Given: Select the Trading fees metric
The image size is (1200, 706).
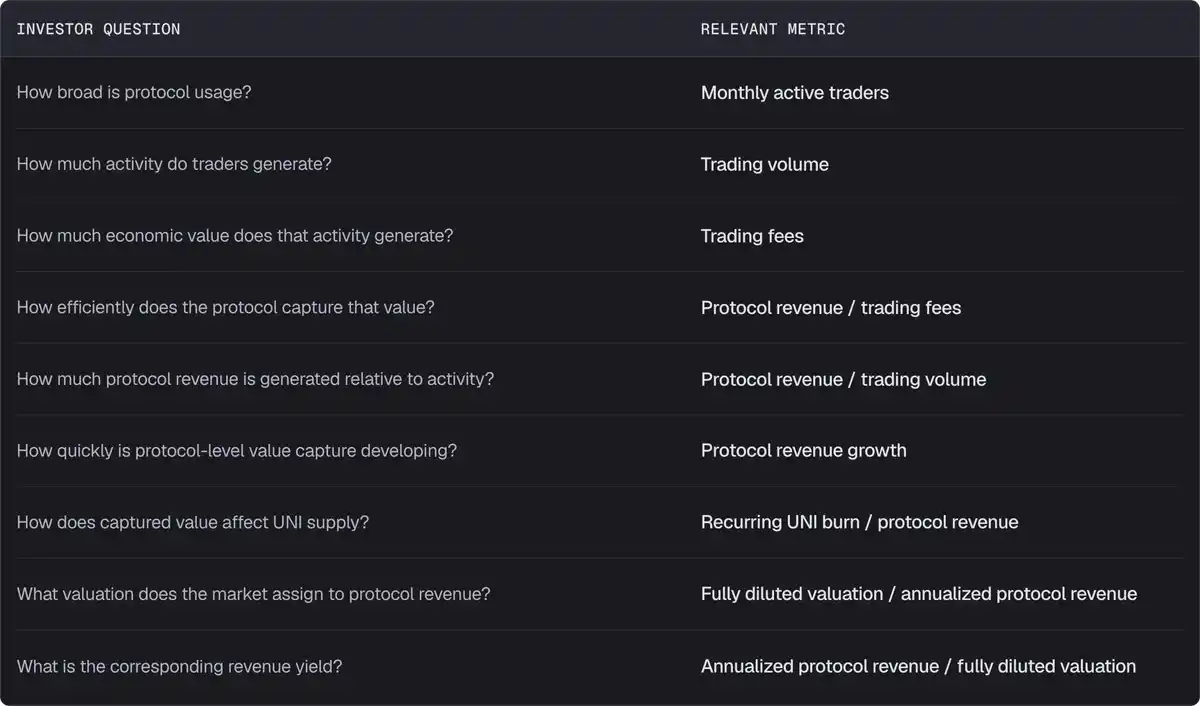Looking at the screenshot, I should [752, 236].
